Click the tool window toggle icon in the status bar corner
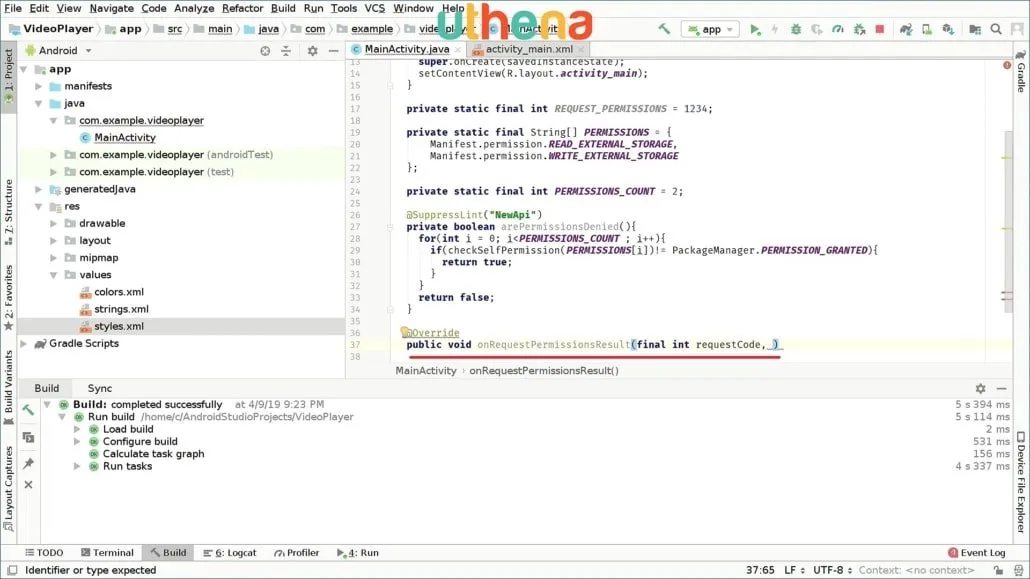Viewport: 1030px width, 579px height. [x=12, y=570]
